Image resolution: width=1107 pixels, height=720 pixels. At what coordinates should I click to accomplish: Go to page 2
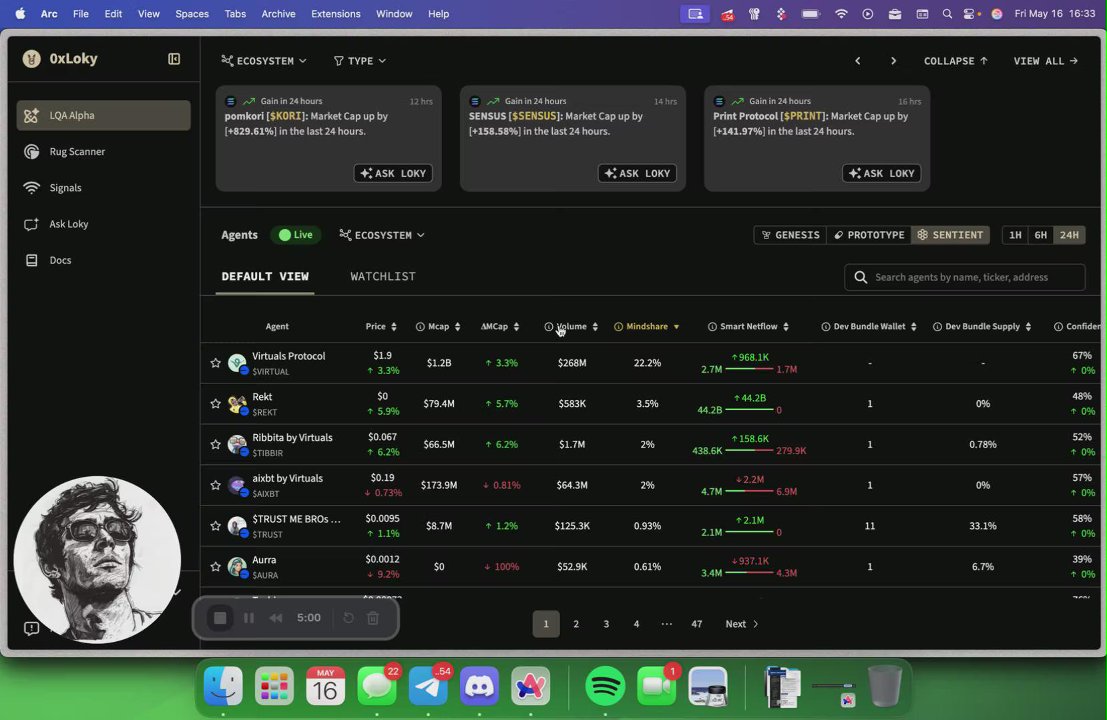(x=576, y=624)
